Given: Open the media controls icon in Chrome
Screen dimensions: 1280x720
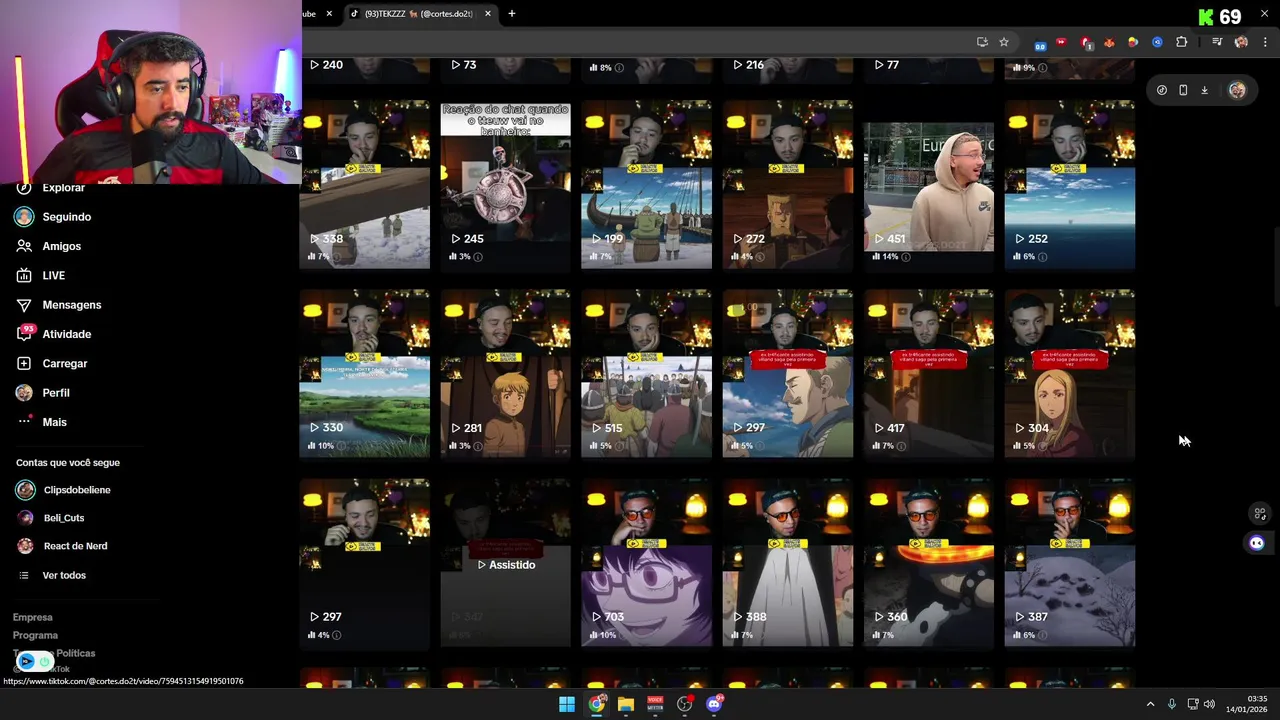Looking at the screenshot, I should (1217, 42).
